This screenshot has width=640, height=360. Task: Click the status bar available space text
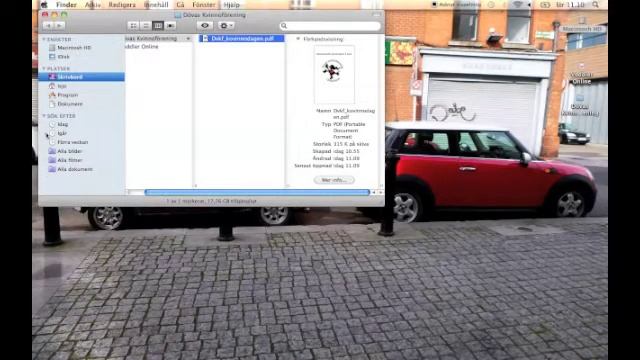(211, 201)
